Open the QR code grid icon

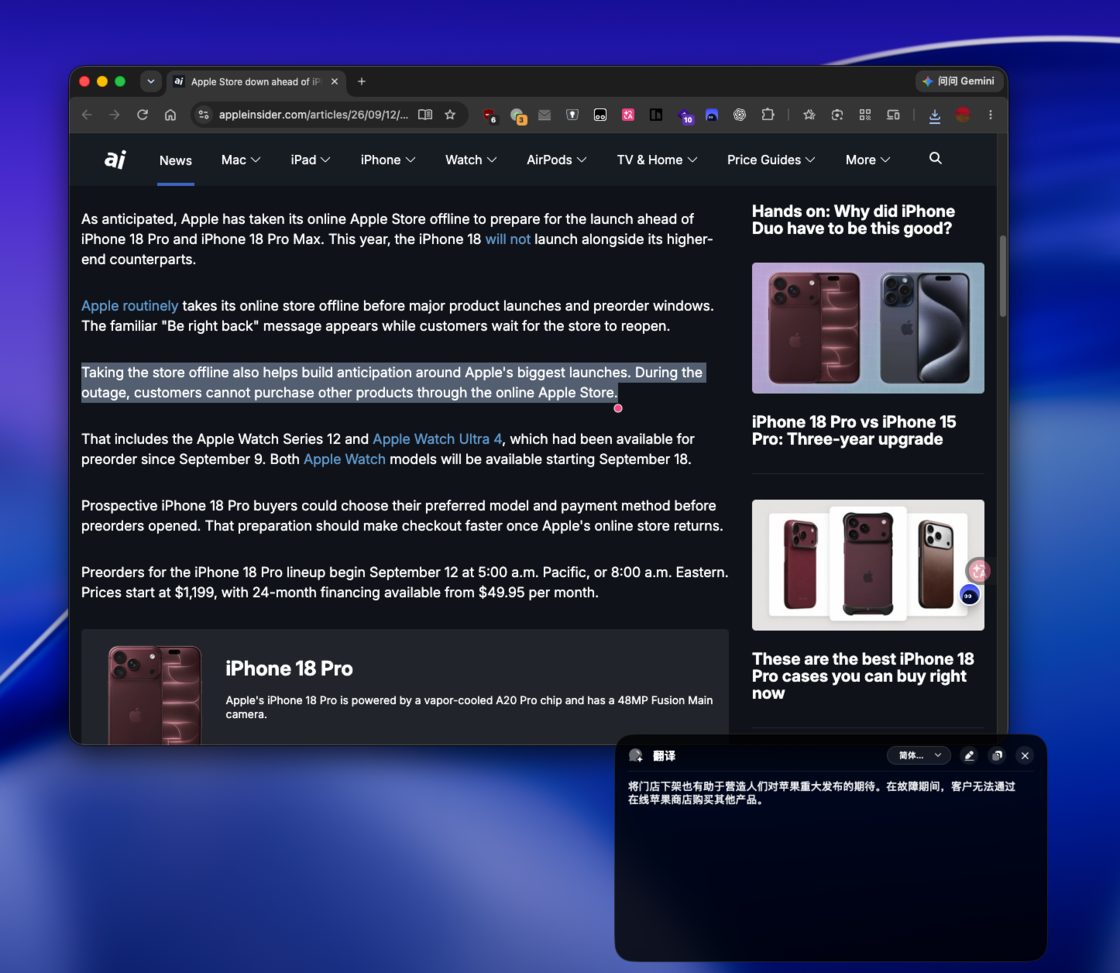865,114
